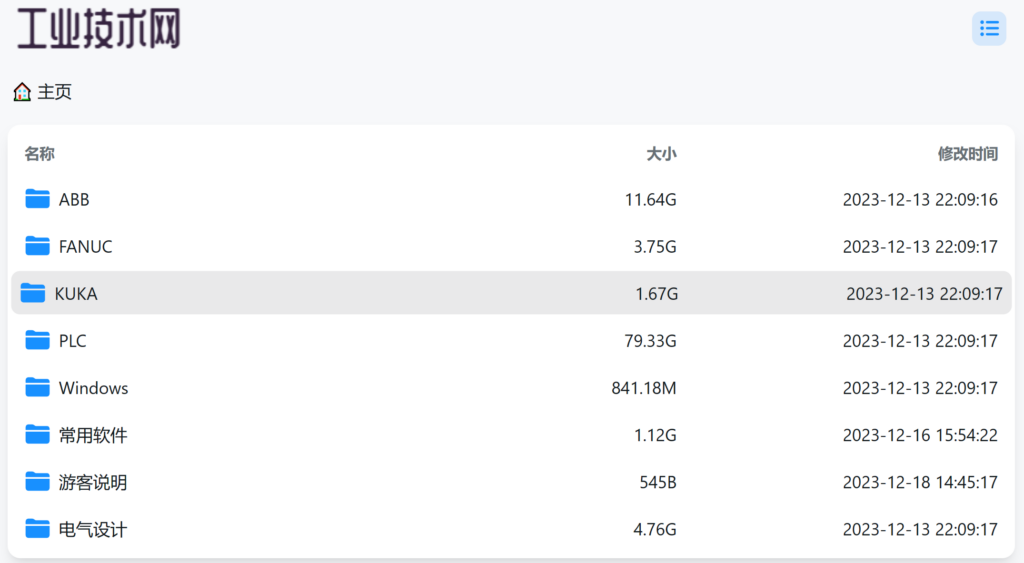This screenshot has height=563, width=1024.
Task: Select the highlighted KUKA row
Action: (x=511, y=293)
